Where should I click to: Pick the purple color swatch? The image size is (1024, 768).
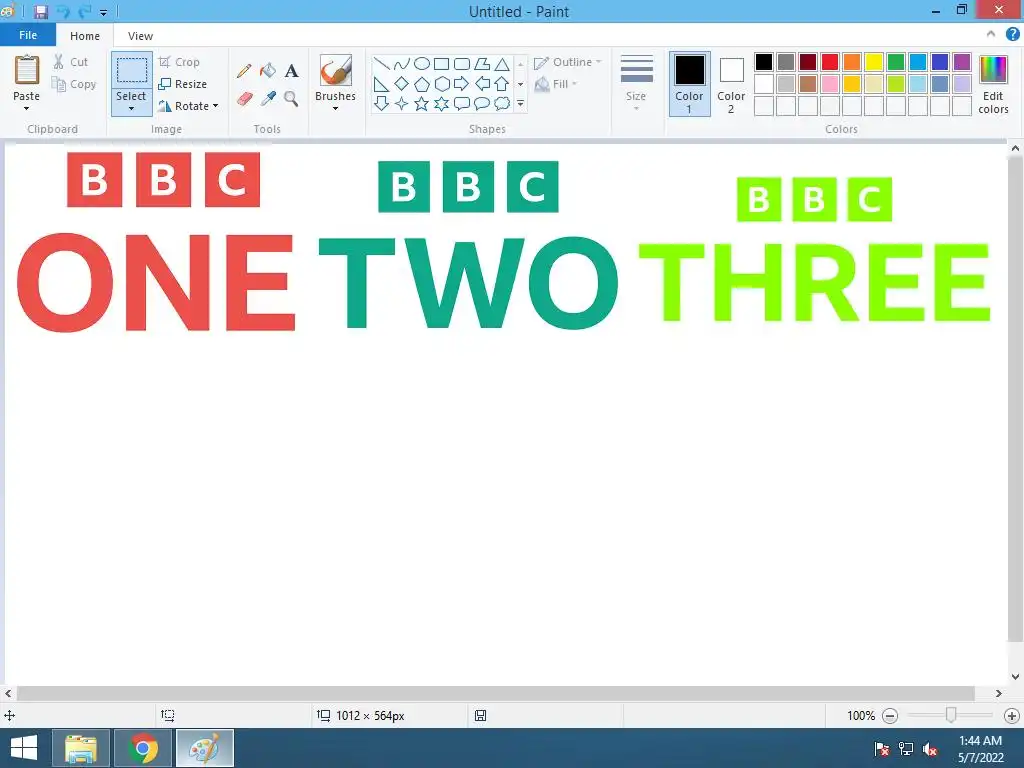pos(962,62)
